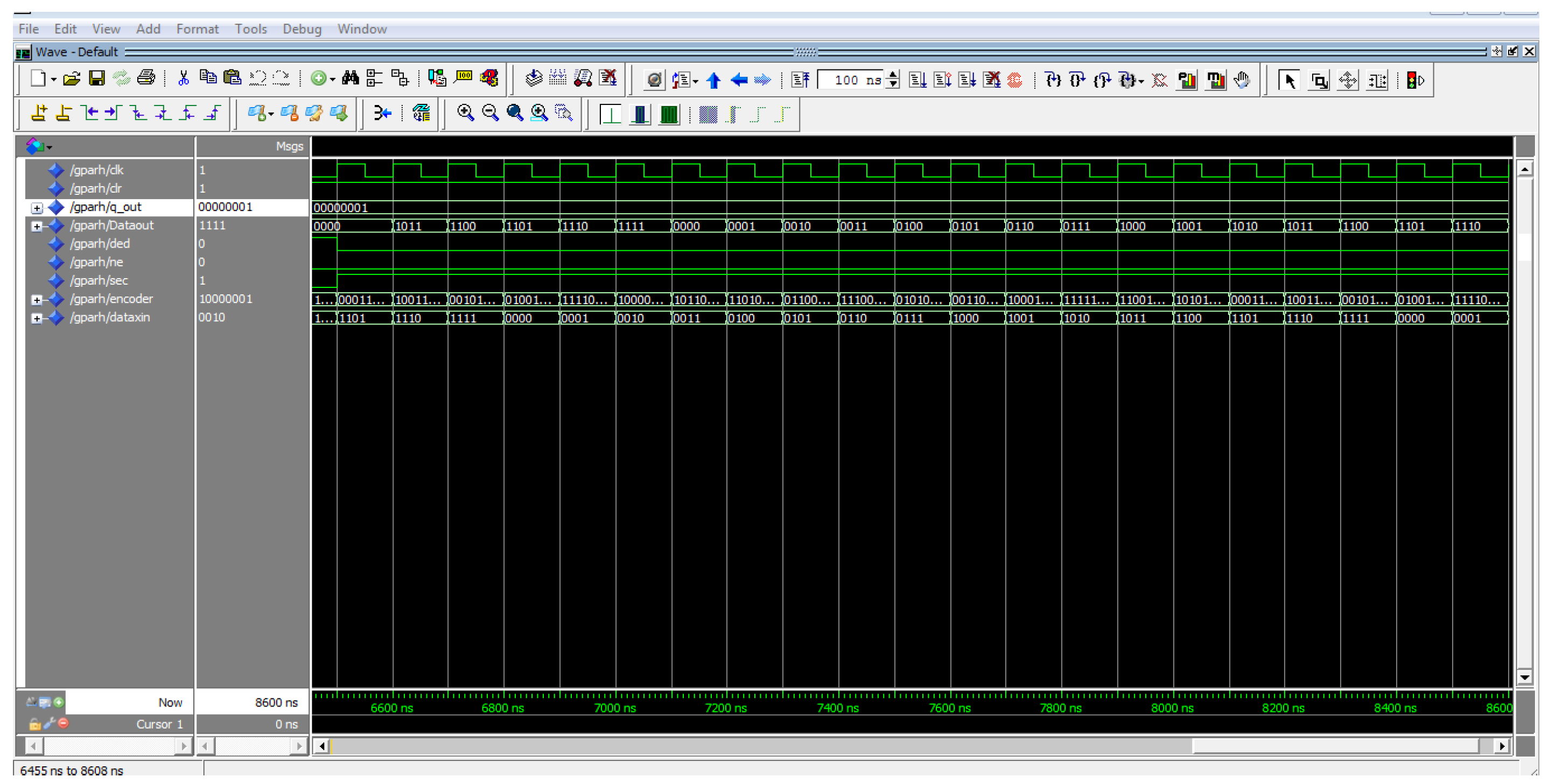Image resolution: width=1548 pixels, height=784 pixels.
Task: Open the New file dropdown arrow
Action: (x=53, y=79)
